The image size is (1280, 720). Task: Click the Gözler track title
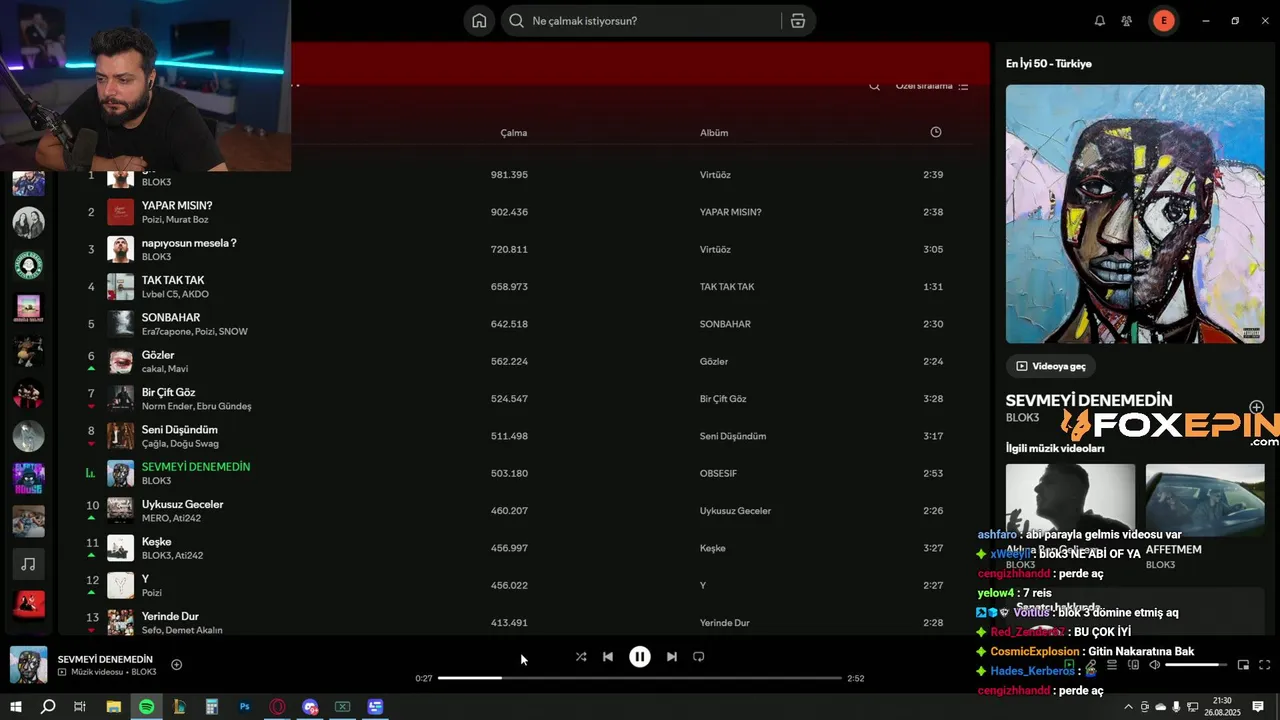pos(158,355)
